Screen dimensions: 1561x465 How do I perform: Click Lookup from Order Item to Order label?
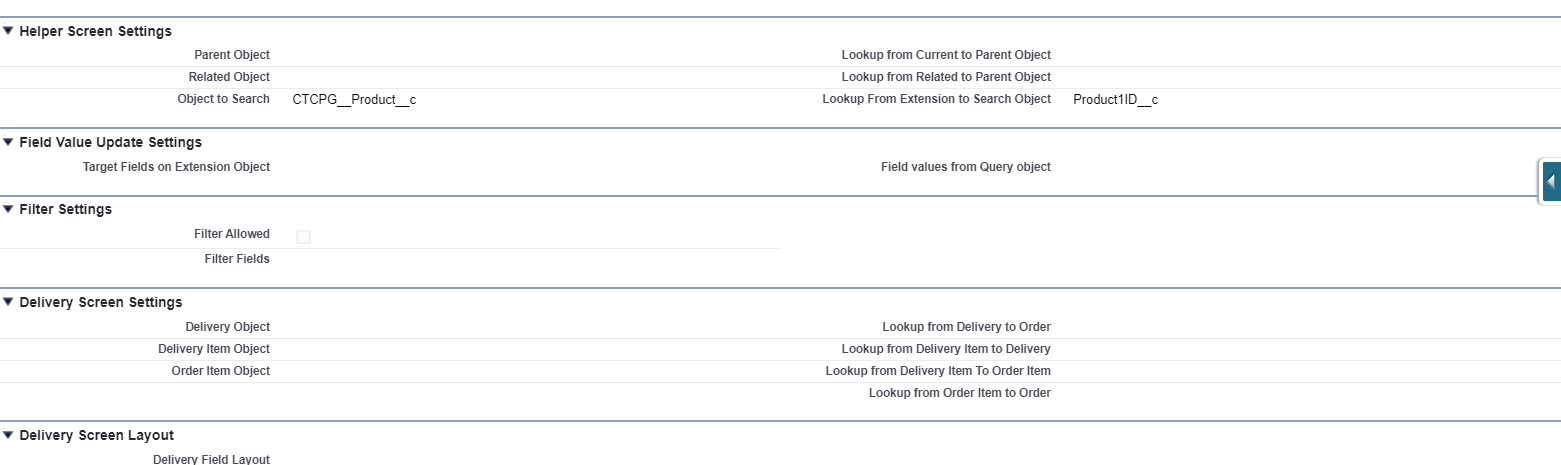959,393
